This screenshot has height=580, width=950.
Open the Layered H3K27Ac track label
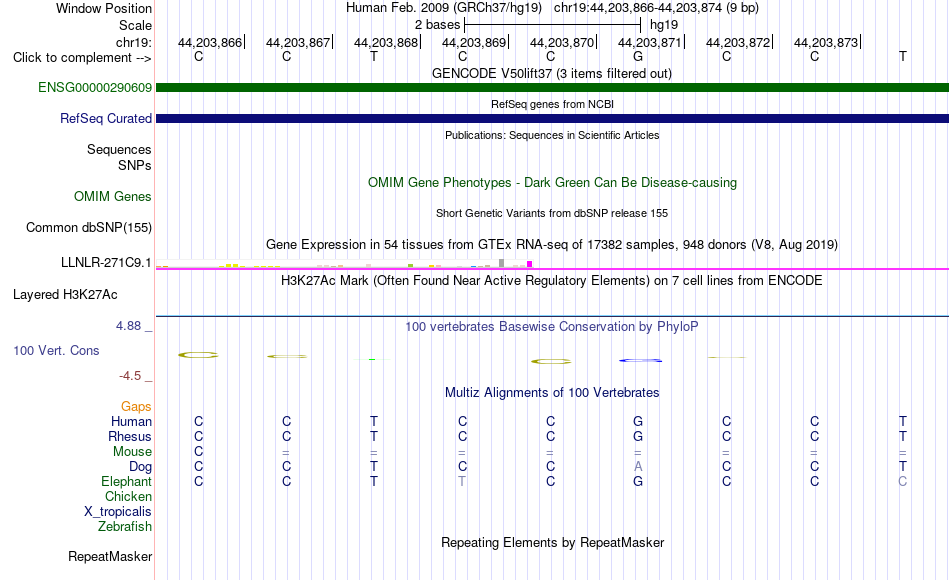[65, 295]
